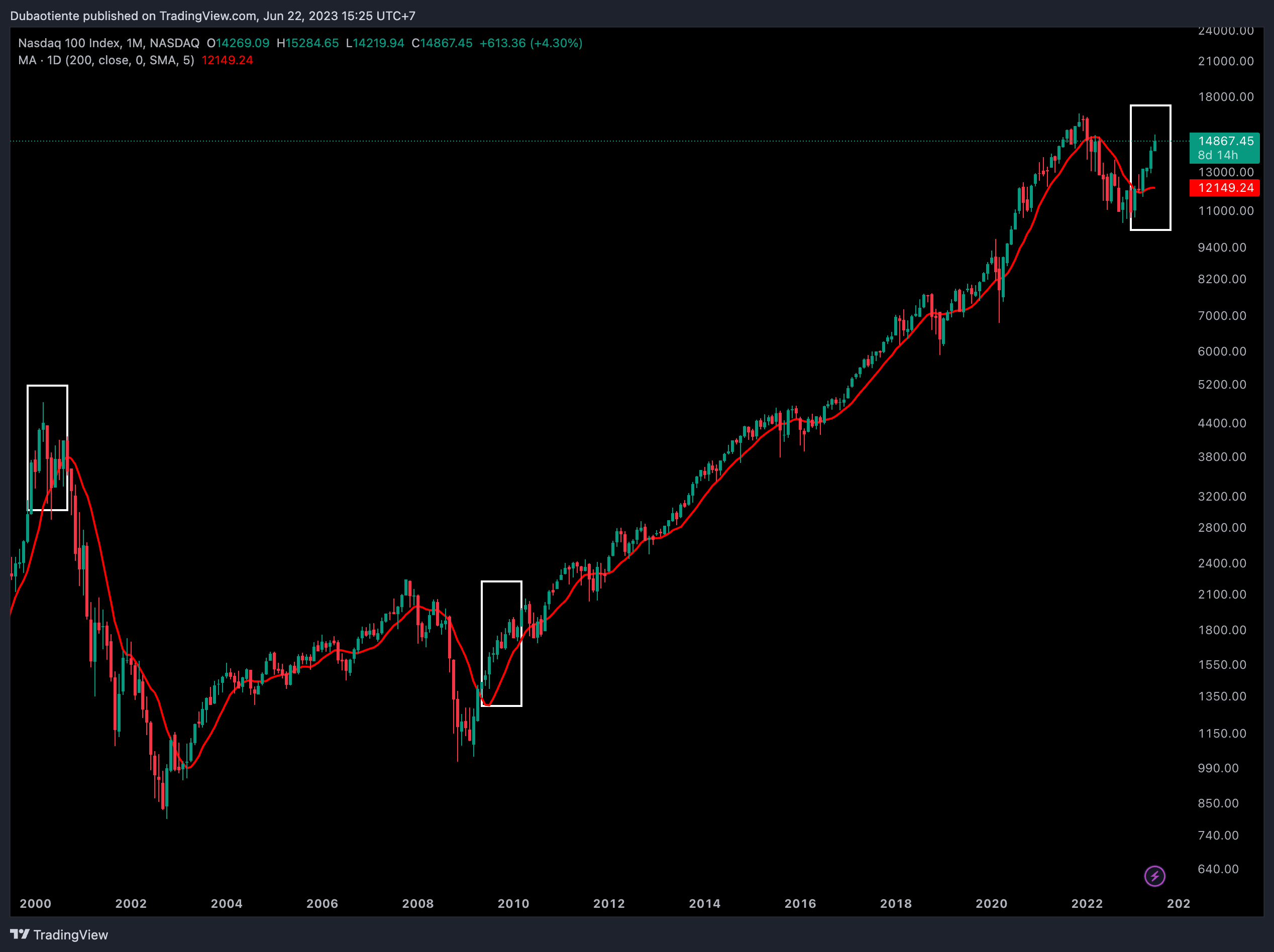Screen dimensions: 1274x952
Task: Click the 3200.00 price axis label
Action: pos(1222,497)
